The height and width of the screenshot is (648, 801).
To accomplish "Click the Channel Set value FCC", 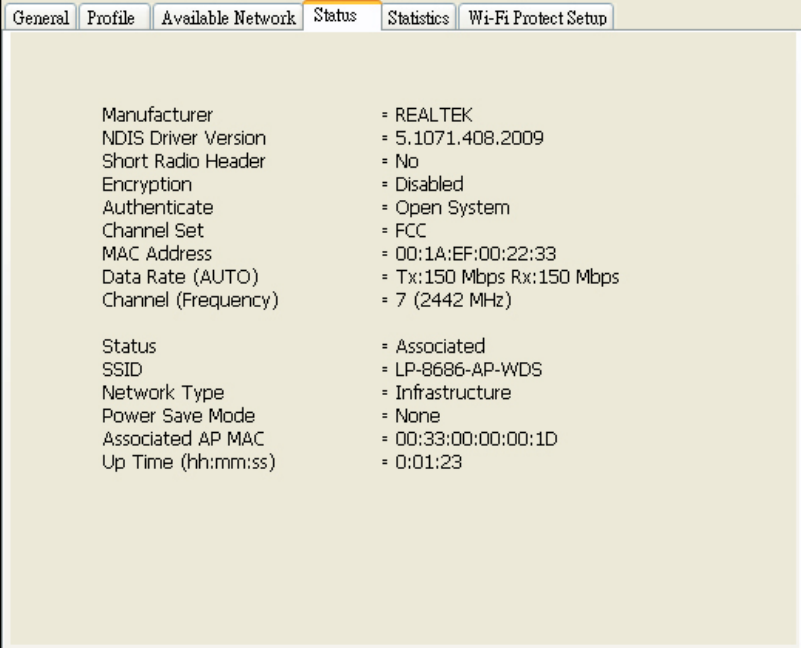I will 413,231.
